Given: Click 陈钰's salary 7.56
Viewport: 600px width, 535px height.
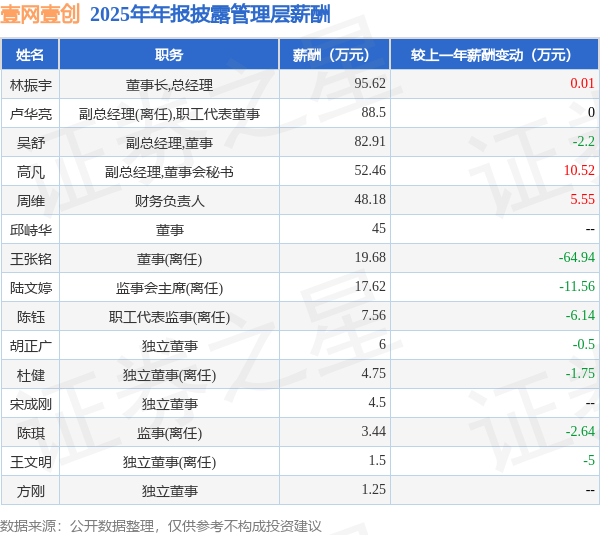Looking at the screenshot, I should point(373,315).
